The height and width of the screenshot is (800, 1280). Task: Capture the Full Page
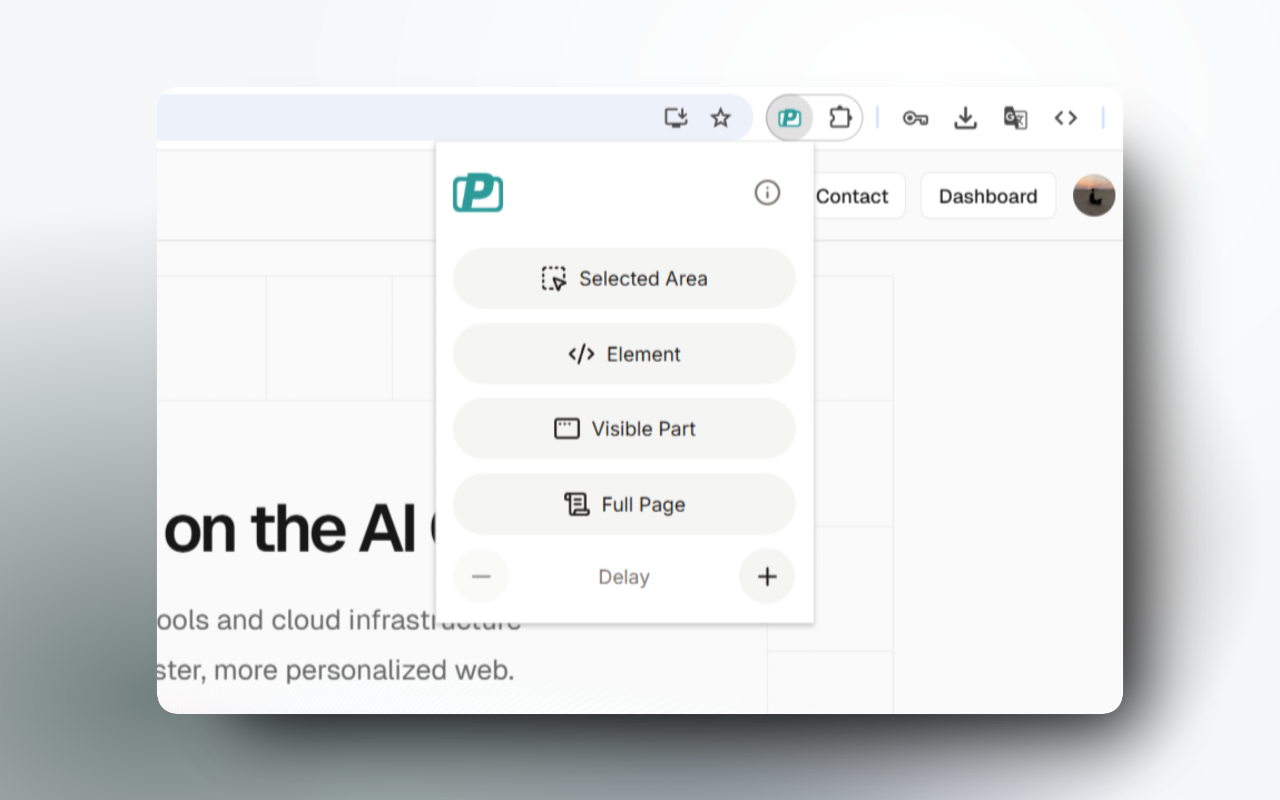[x=624, y=504]
